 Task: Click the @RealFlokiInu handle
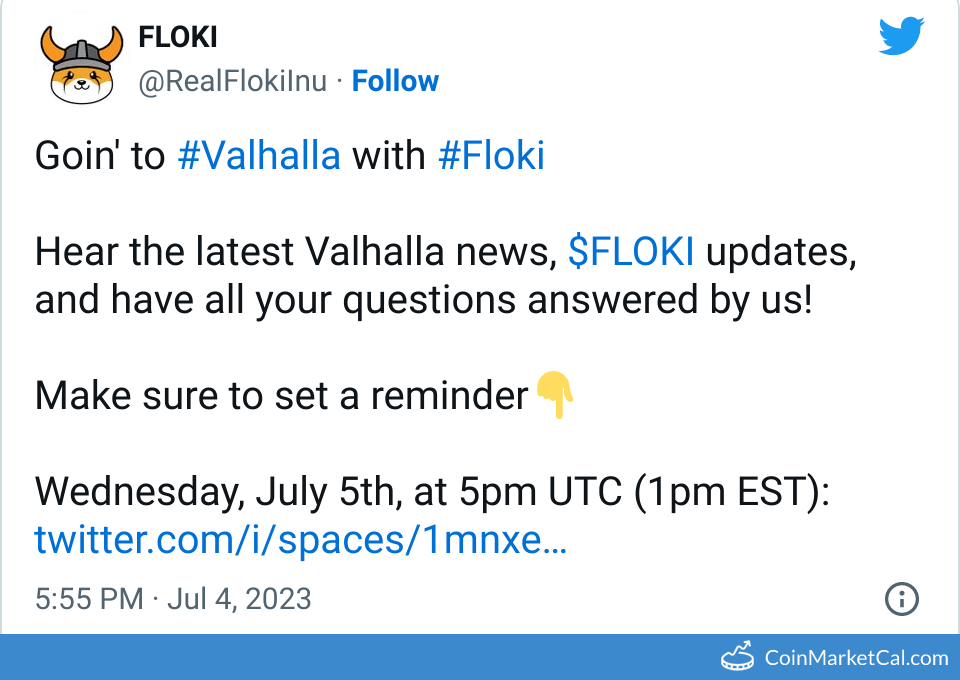tap(232, 81)
